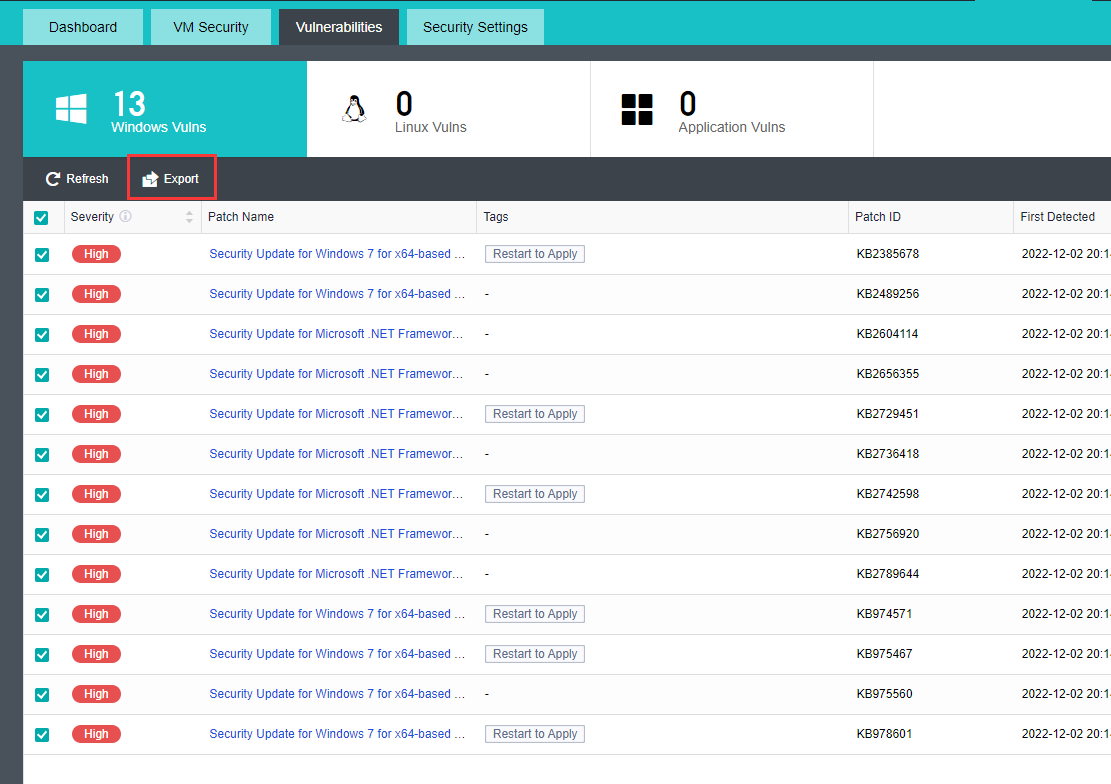
Task: Click the Severity info icon
Action: tap(126, 217)
